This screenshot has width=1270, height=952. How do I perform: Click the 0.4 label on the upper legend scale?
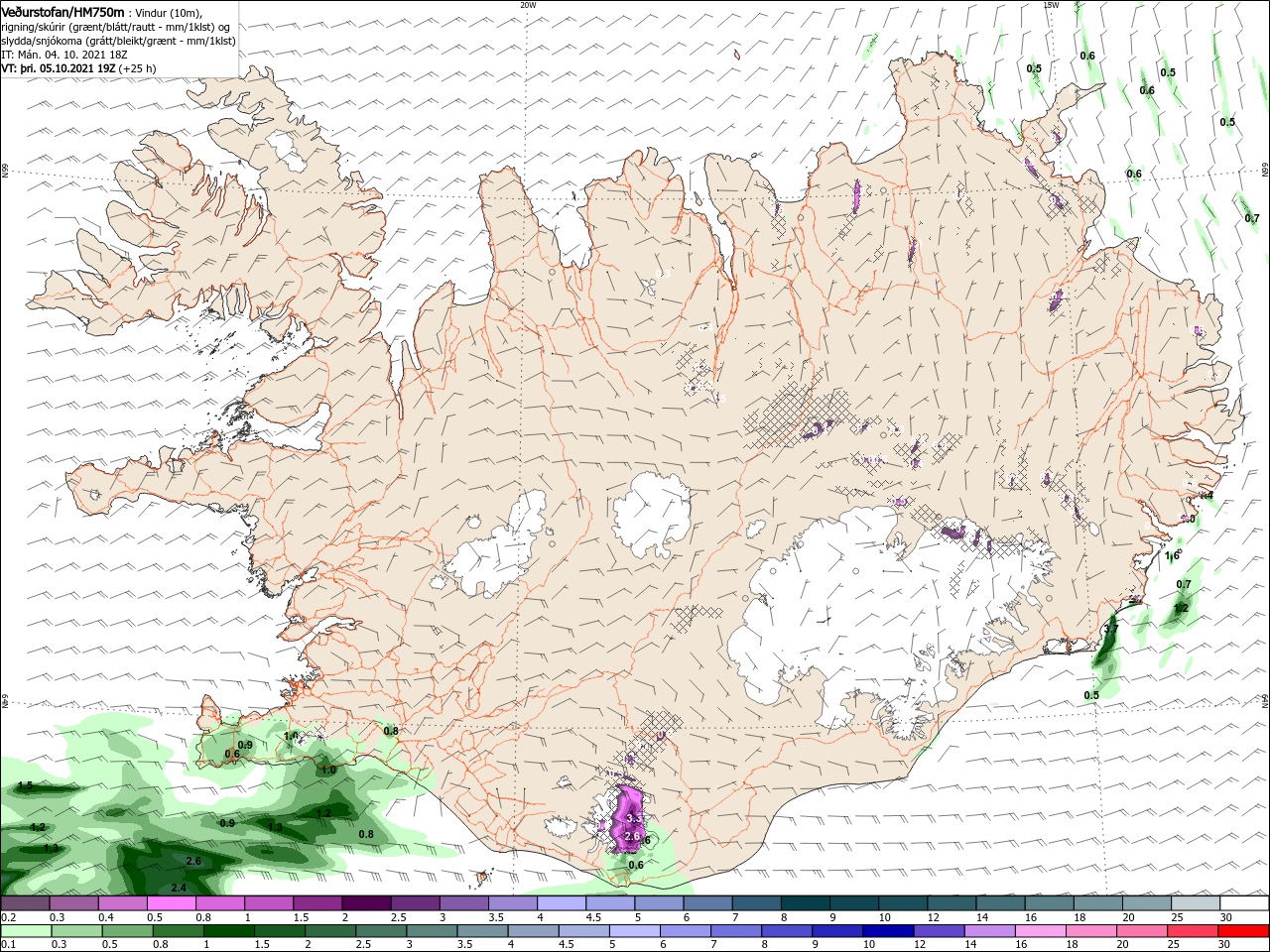pos(106,917)
